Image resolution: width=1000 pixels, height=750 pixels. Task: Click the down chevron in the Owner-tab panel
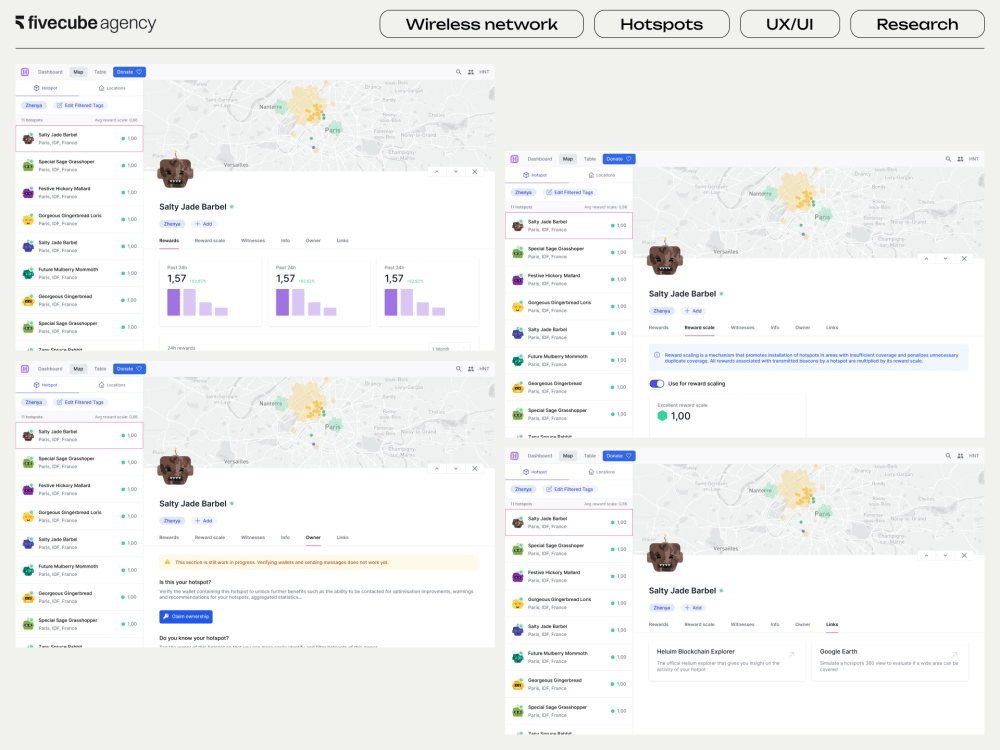pos(455,468)
